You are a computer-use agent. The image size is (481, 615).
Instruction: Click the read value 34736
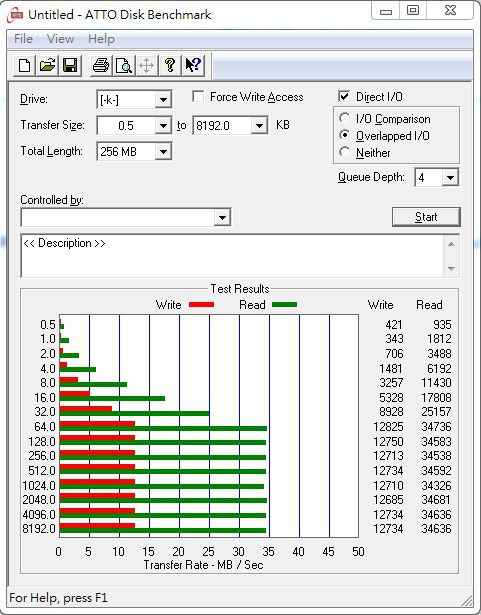[436, 426]
